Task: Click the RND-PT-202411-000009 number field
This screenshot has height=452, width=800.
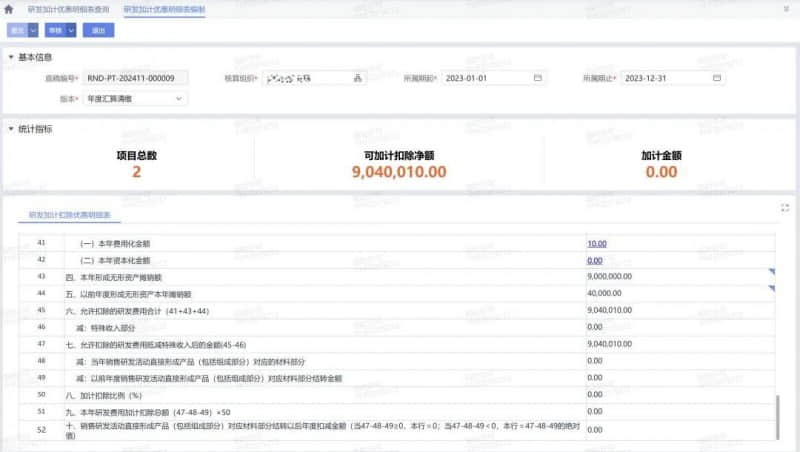Action: point(135,78)
